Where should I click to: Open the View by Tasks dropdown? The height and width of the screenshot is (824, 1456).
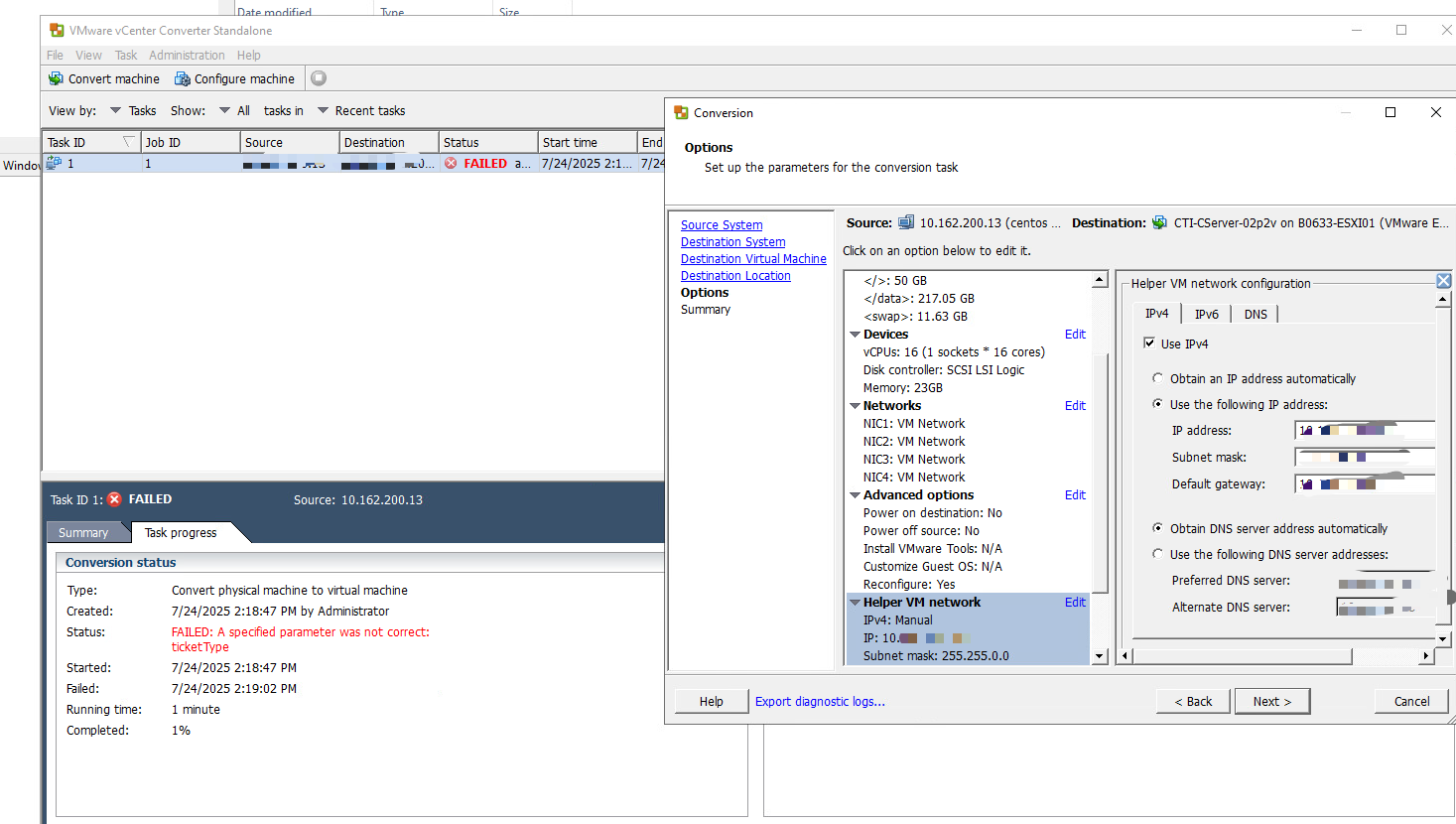tap(115, 110)
